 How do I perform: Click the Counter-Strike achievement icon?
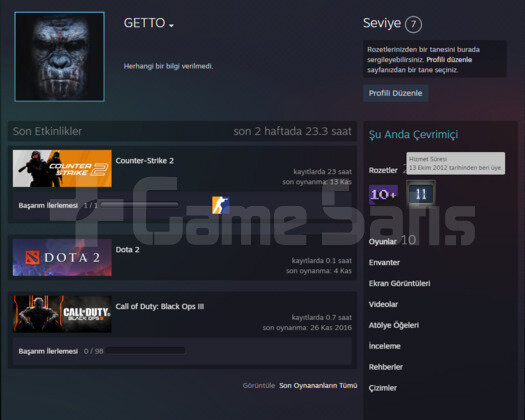tap(220, 205)
